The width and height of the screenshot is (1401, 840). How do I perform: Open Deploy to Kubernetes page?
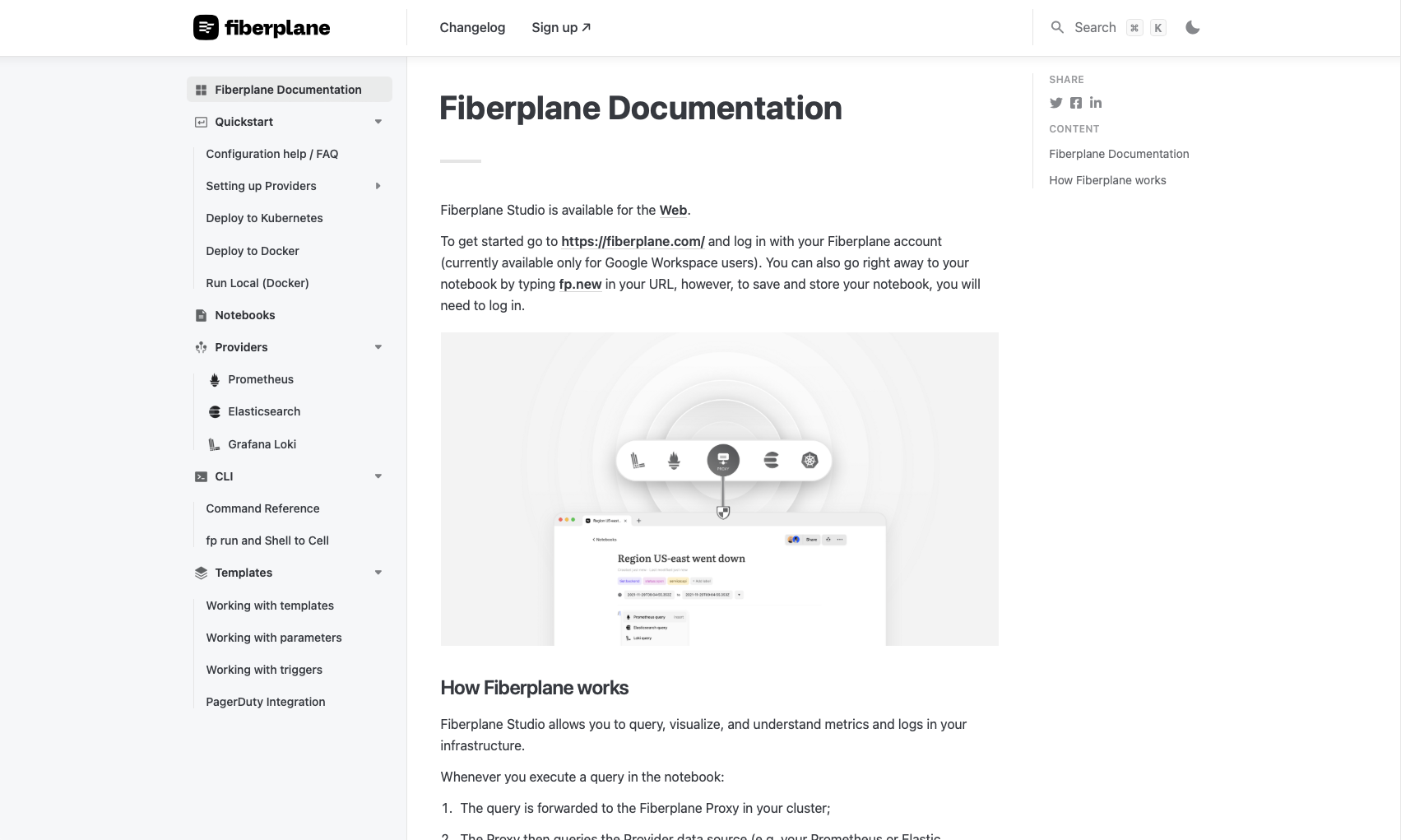tap(264, 218)
